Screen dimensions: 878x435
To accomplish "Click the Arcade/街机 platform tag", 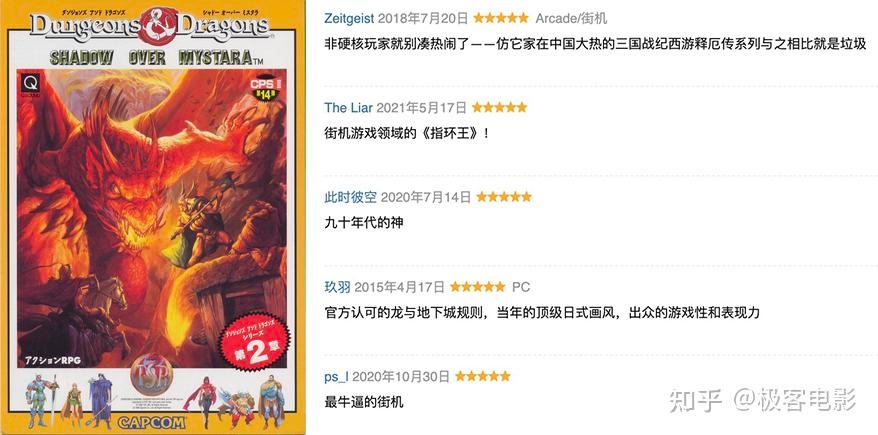I will 571,18.
